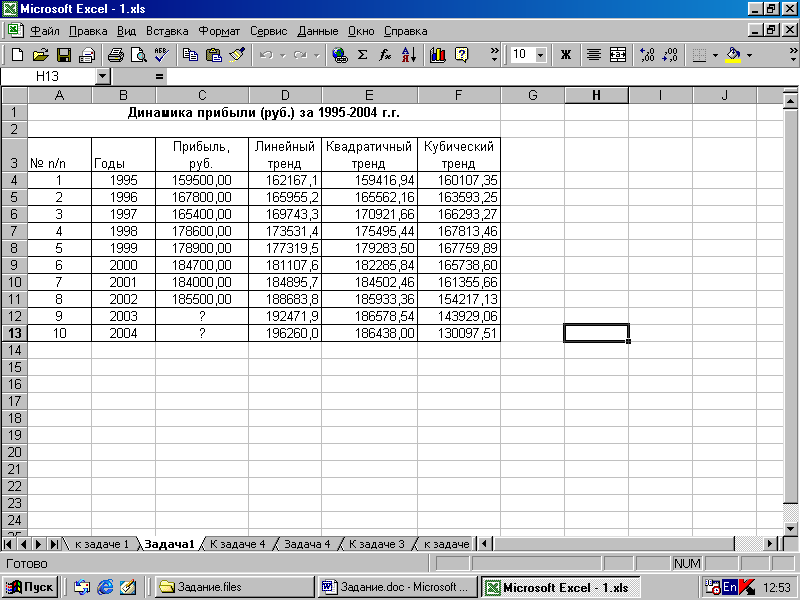Click the Пуск start button
The height and width of the screenshot is (600, 800).
coord(30,587)
